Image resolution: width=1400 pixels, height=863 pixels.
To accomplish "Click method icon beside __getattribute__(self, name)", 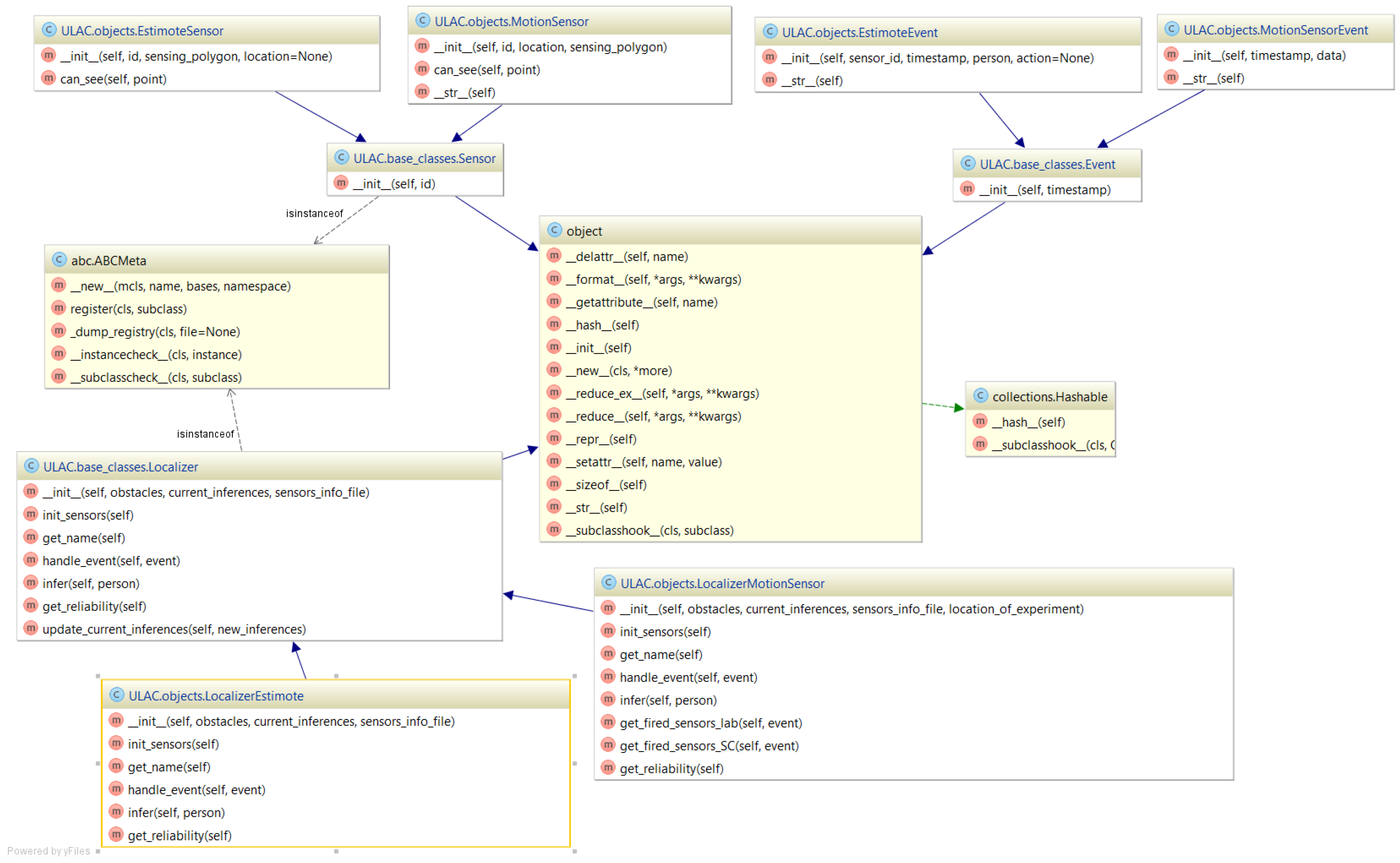I will pos(554,301).
